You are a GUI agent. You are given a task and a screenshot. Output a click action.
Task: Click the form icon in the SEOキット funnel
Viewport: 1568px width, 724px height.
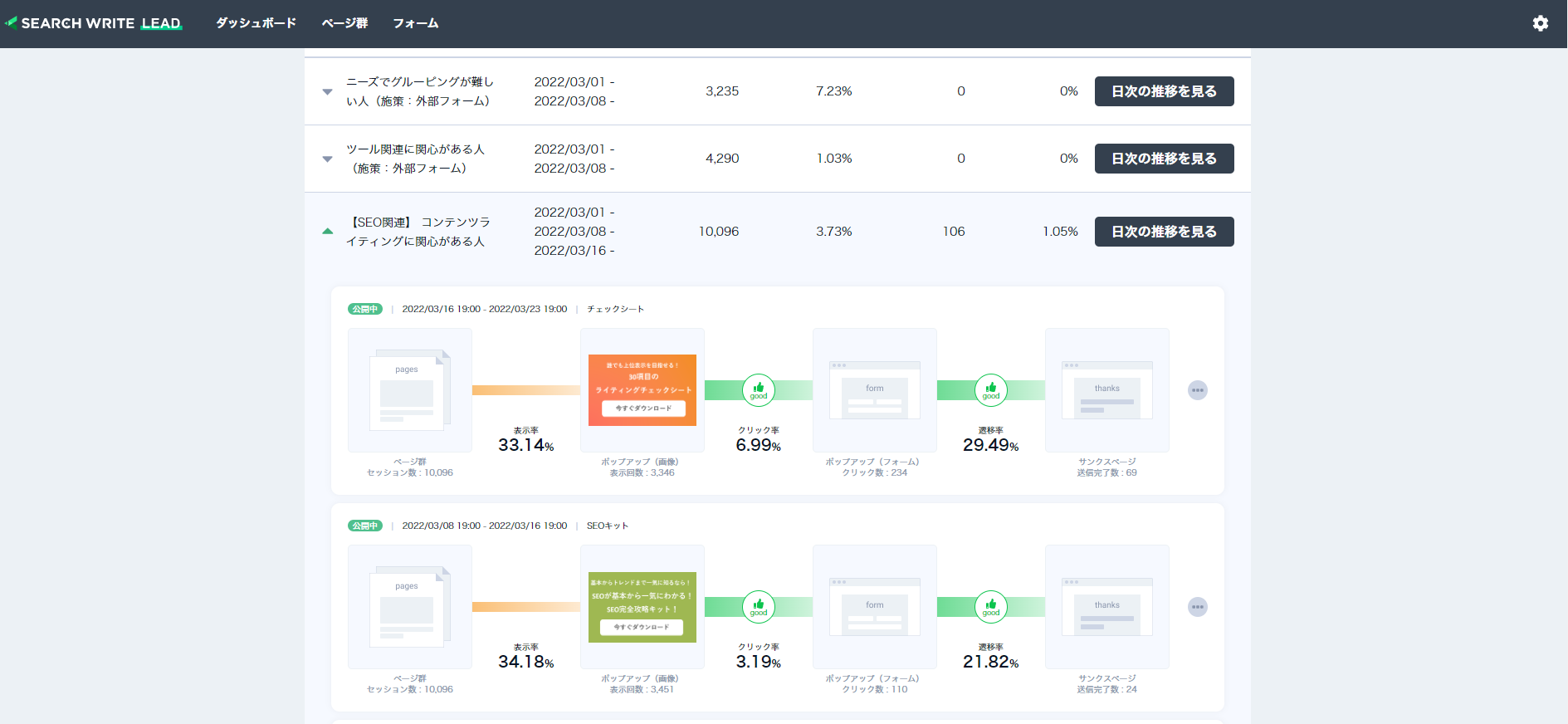click(x=875, y=607)
